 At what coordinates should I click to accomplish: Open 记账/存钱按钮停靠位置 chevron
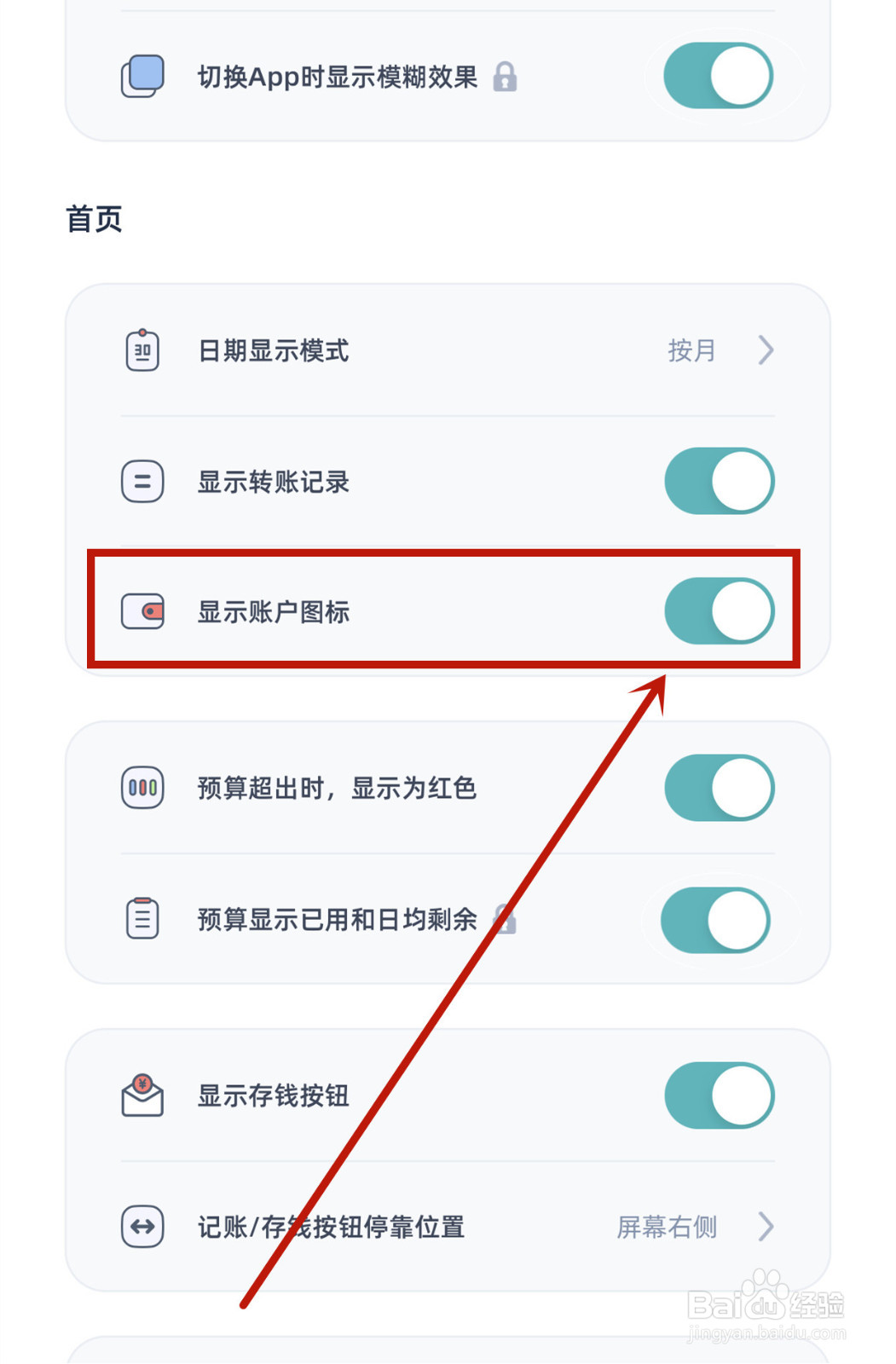point(766,1227)
